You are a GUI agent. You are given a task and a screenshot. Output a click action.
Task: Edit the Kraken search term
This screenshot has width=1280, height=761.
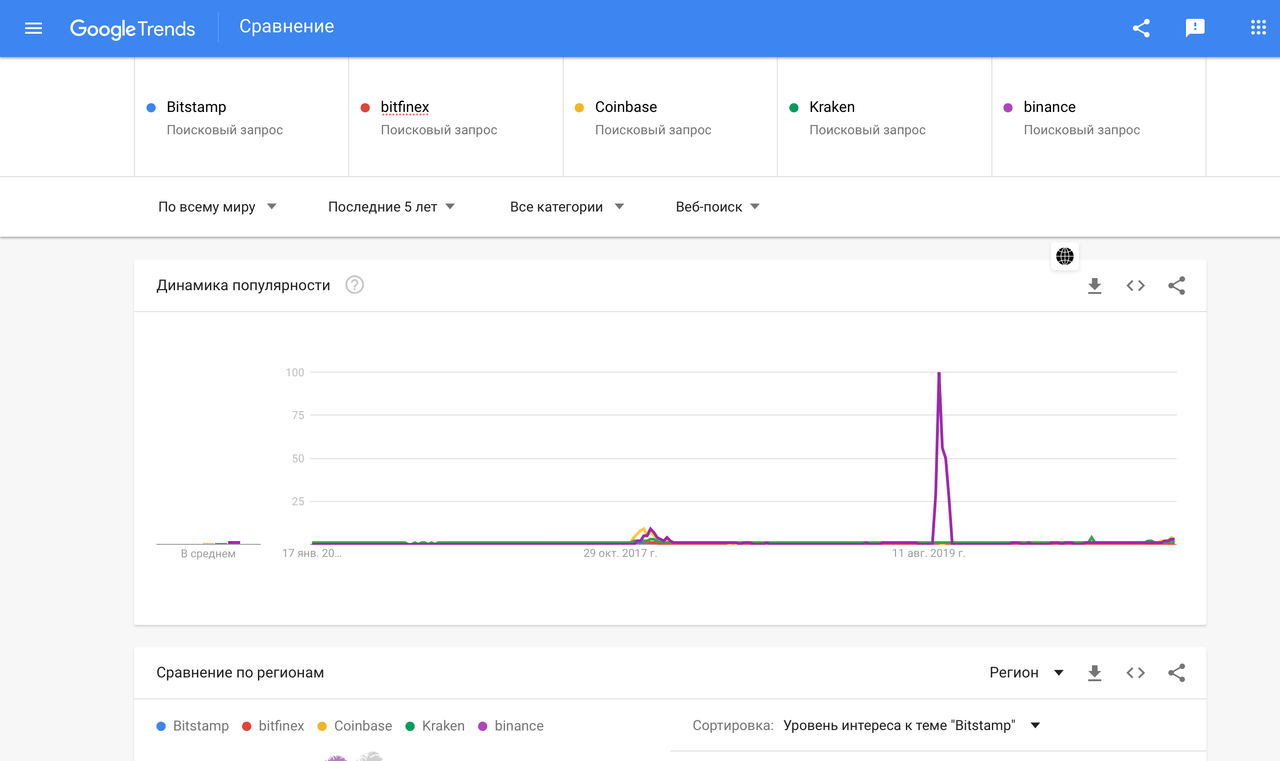click(x=884, y=117)
